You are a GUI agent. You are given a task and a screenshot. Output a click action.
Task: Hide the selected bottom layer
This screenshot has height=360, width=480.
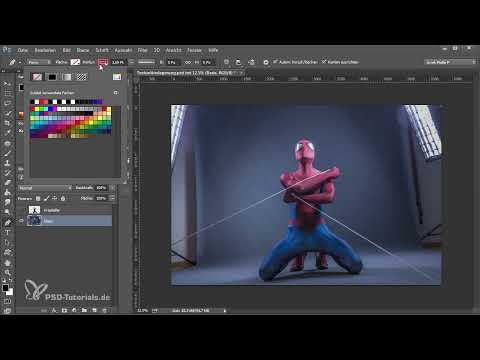[21, 221]
